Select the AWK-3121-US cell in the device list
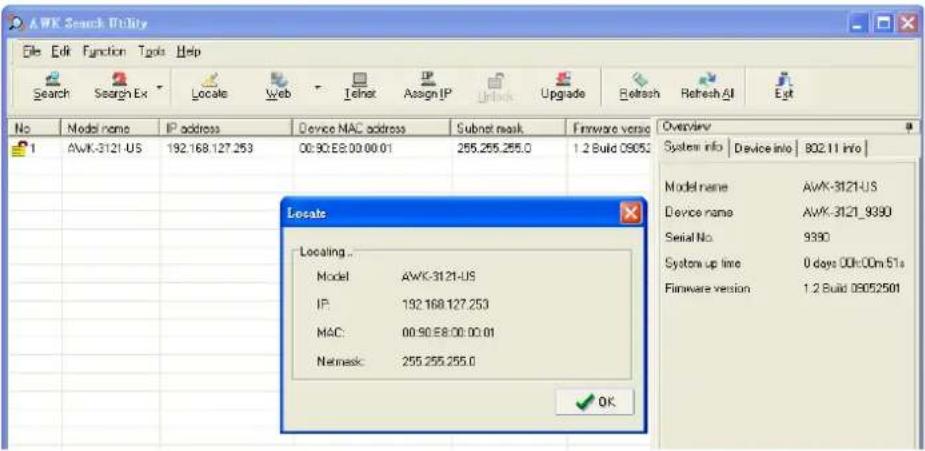This screenshot has width=925, height=451. point(104,149)
